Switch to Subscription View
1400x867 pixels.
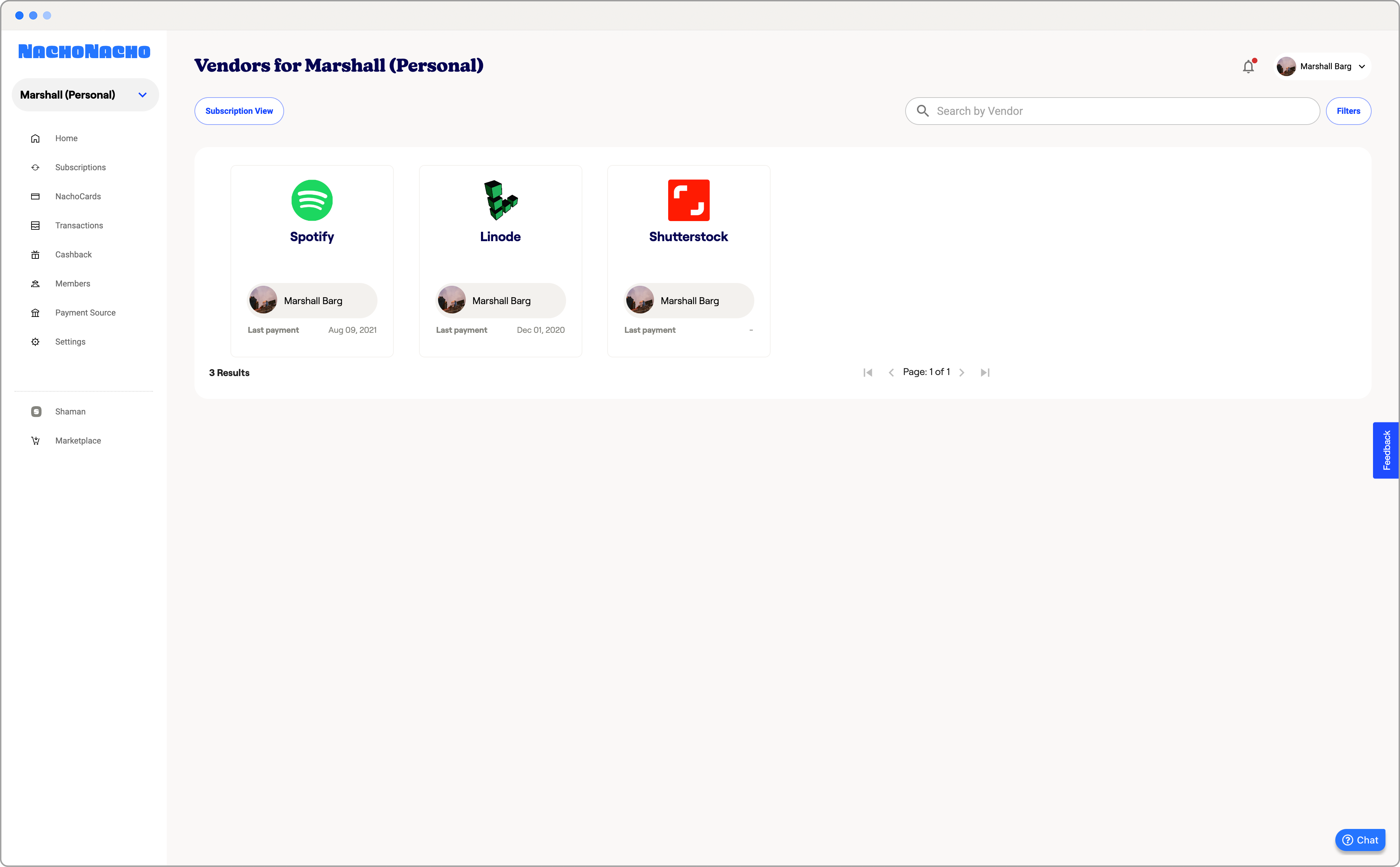239,111
